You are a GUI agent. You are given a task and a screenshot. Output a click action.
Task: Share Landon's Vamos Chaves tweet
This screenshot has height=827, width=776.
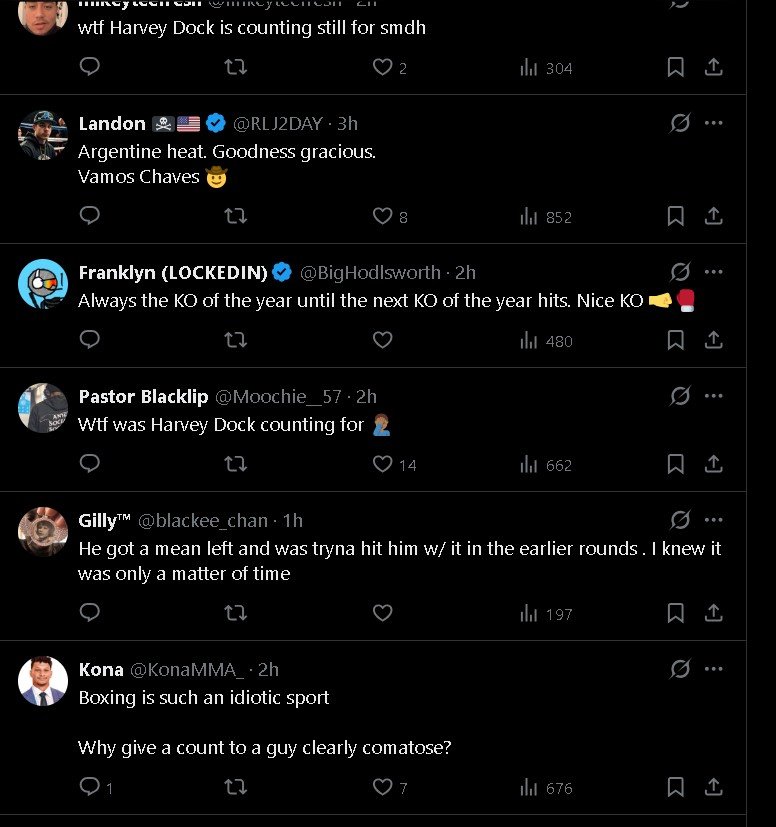(714, 216)
